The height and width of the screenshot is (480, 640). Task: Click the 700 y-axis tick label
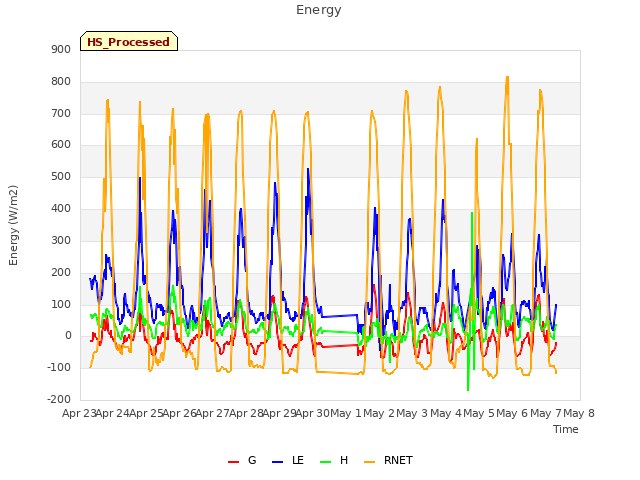tap(61, 113)
